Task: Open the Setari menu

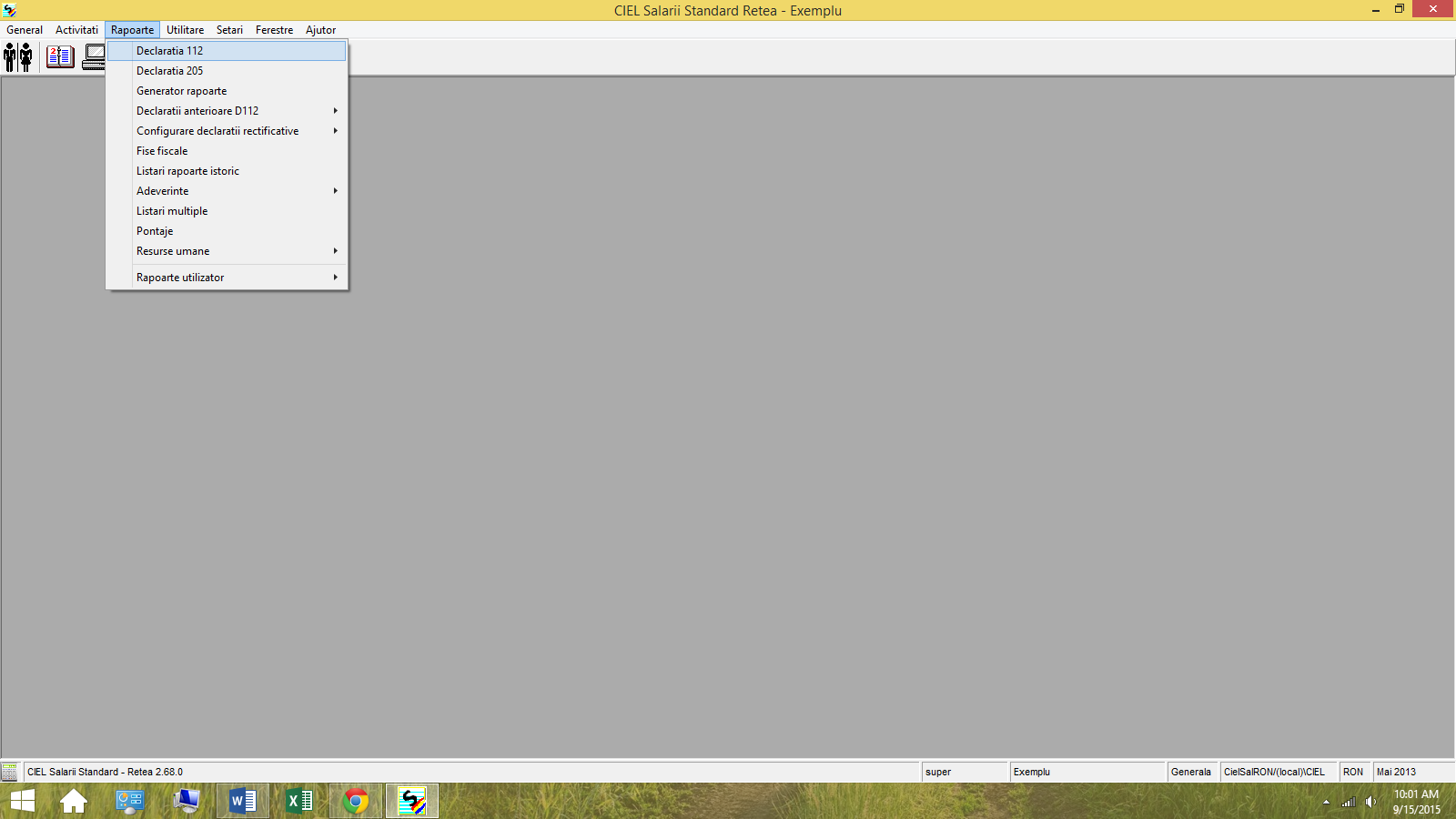Action: click(x=229, y=30)
